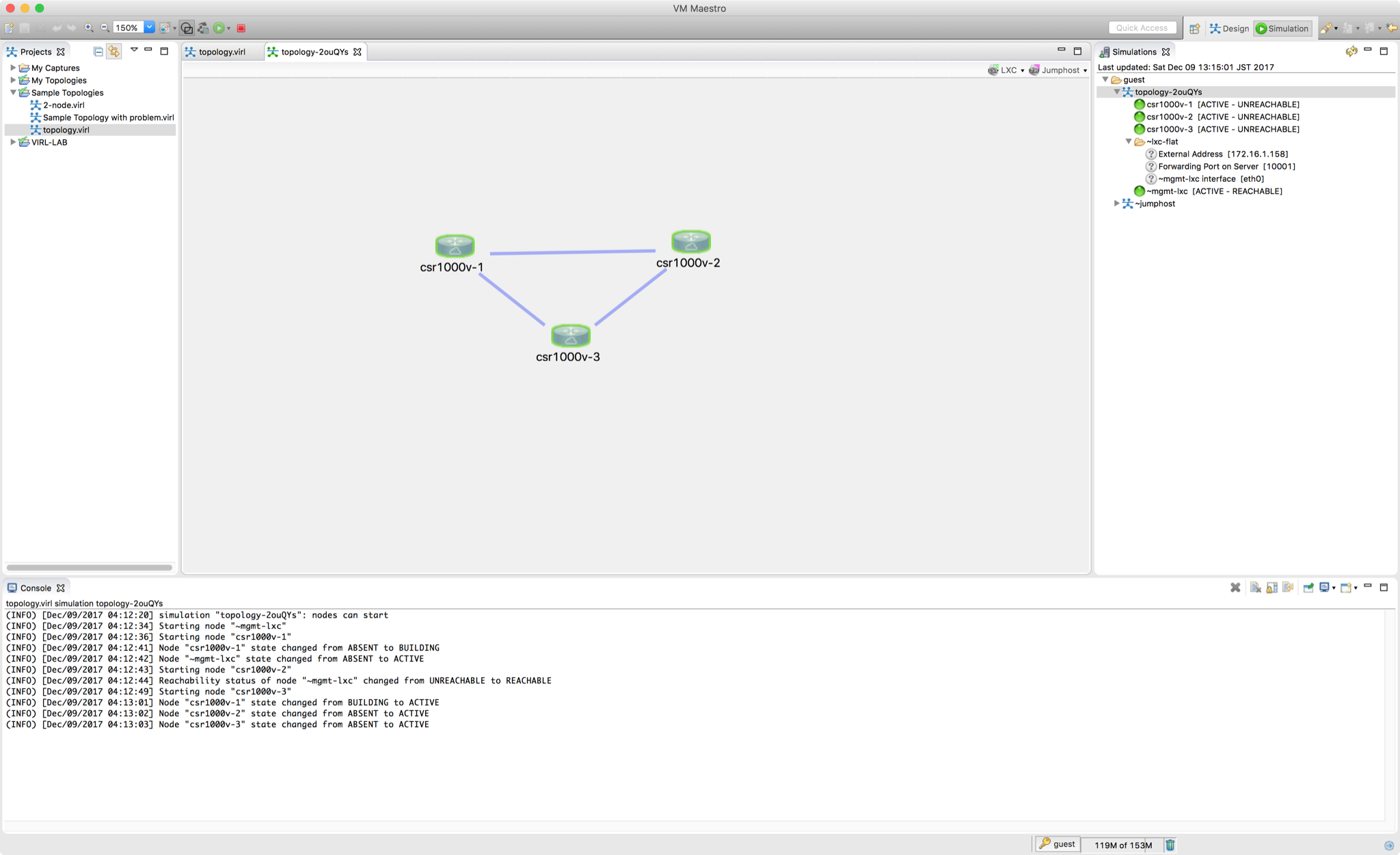
Task: Select csr1000v-1 ACTIVE - UNREACHABLE entry
Action: pyautogui.click(x=1217, y=105)
